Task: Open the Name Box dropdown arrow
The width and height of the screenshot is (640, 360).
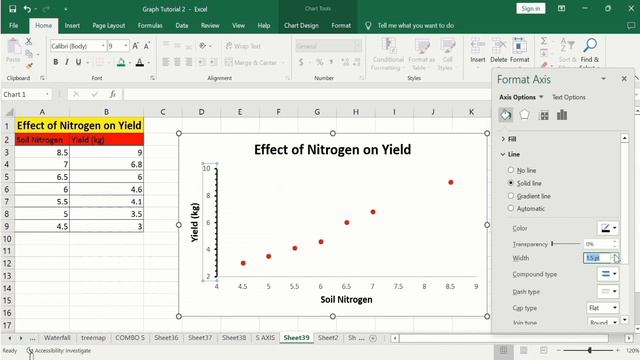Action: 47,94
